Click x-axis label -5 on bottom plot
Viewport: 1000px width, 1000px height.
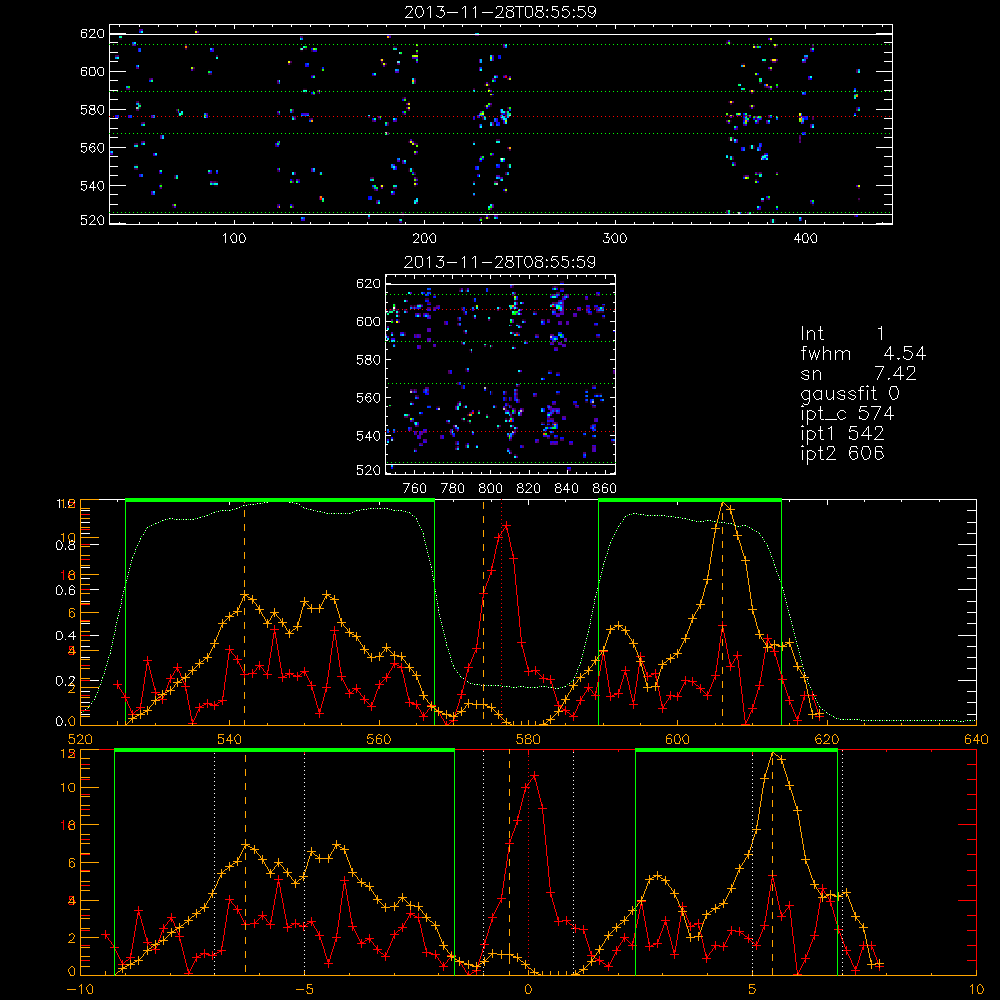304,990
